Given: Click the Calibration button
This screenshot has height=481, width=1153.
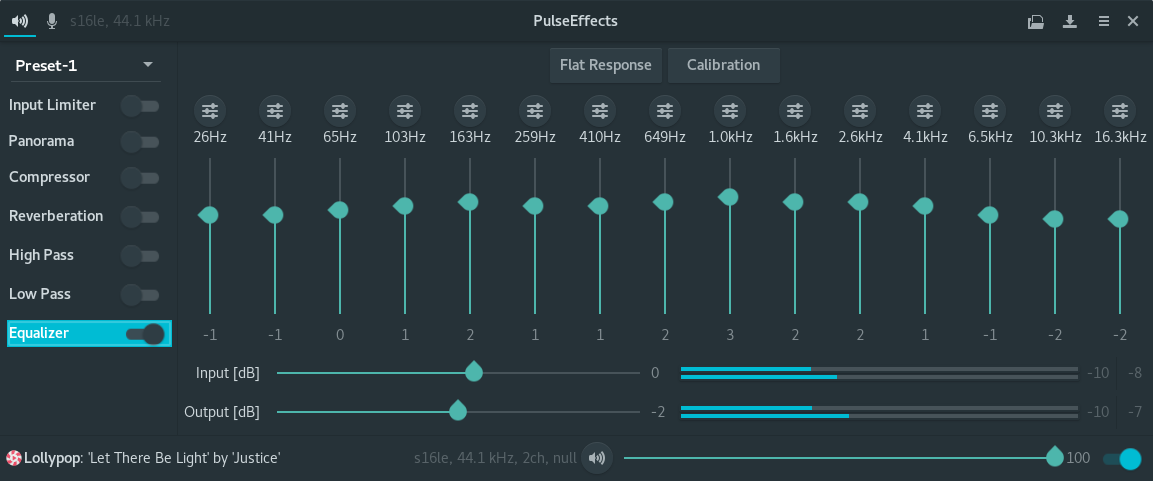Looking at the screenshot, I should coord(724,65).
